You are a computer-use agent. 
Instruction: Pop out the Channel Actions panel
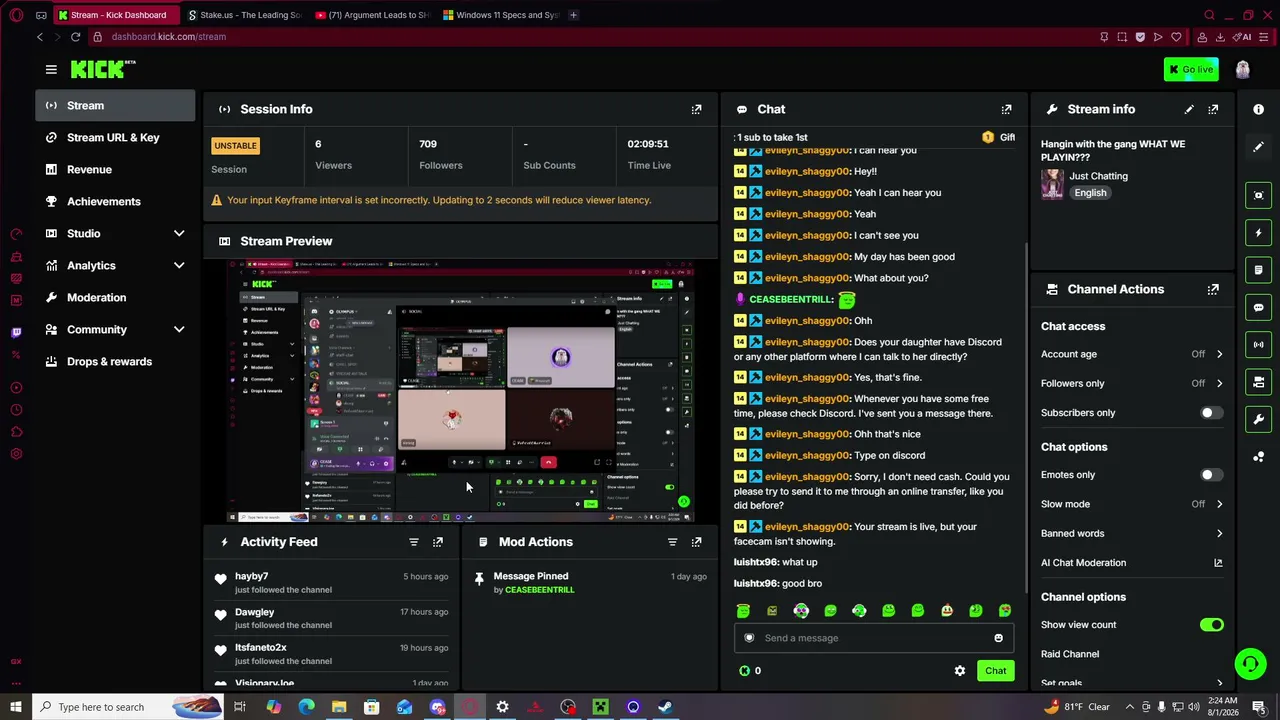[x=1213, y=289]
